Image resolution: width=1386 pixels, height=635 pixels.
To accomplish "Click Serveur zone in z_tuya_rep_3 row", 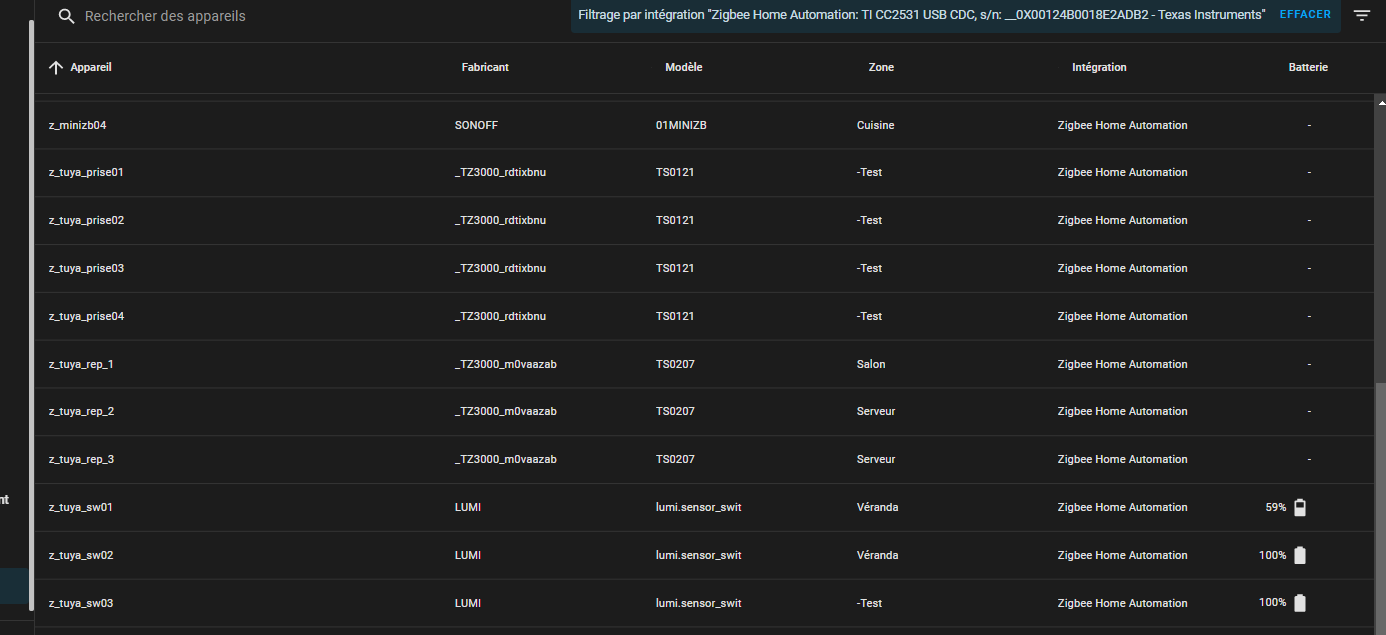I will [x=876, y=459].
